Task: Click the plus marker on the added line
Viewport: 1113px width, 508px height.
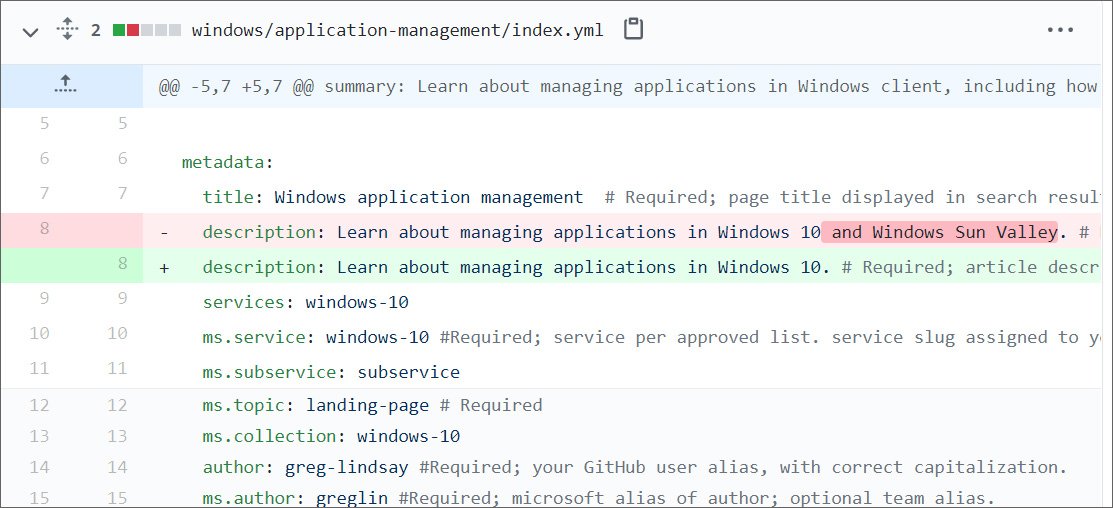Action: [164, 267]
